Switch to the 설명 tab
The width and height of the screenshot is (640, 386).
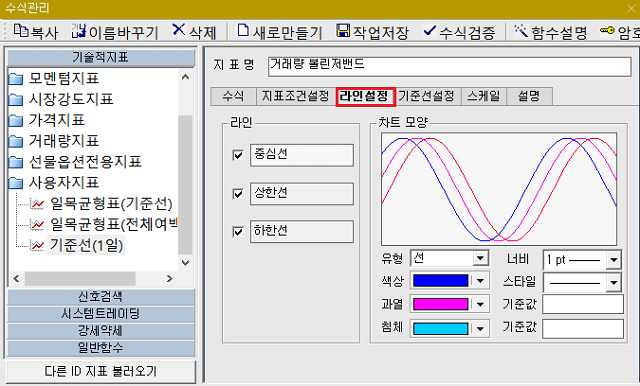tap(529, 96)
